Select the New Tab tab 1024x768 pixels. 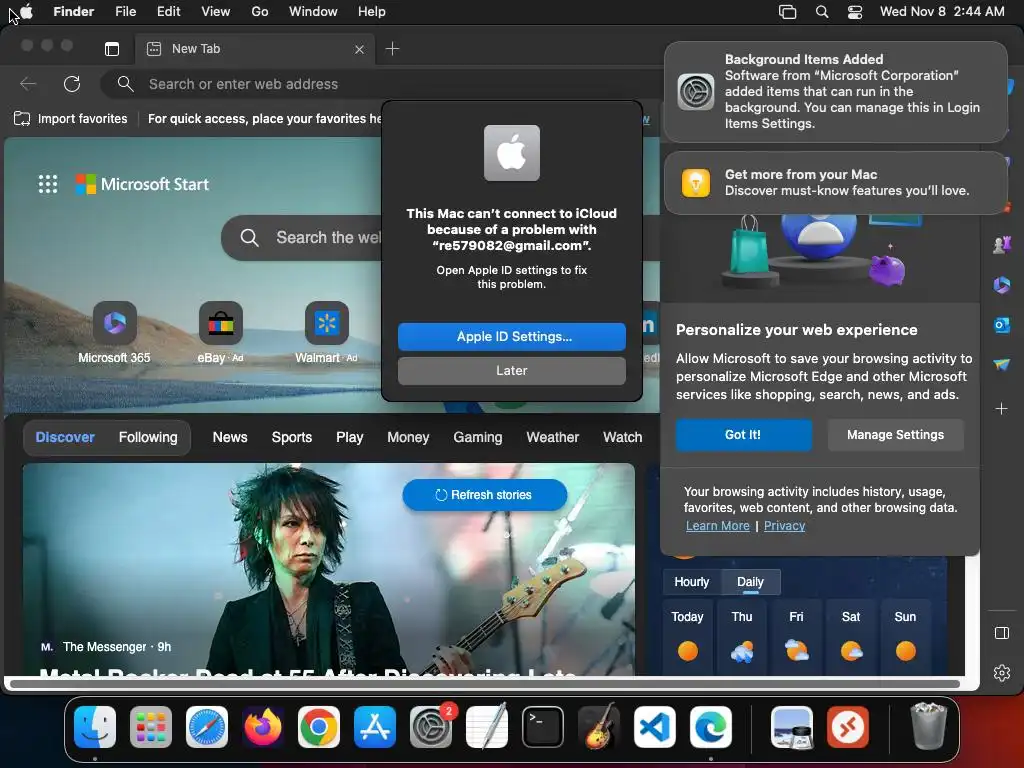pos(255,49)
